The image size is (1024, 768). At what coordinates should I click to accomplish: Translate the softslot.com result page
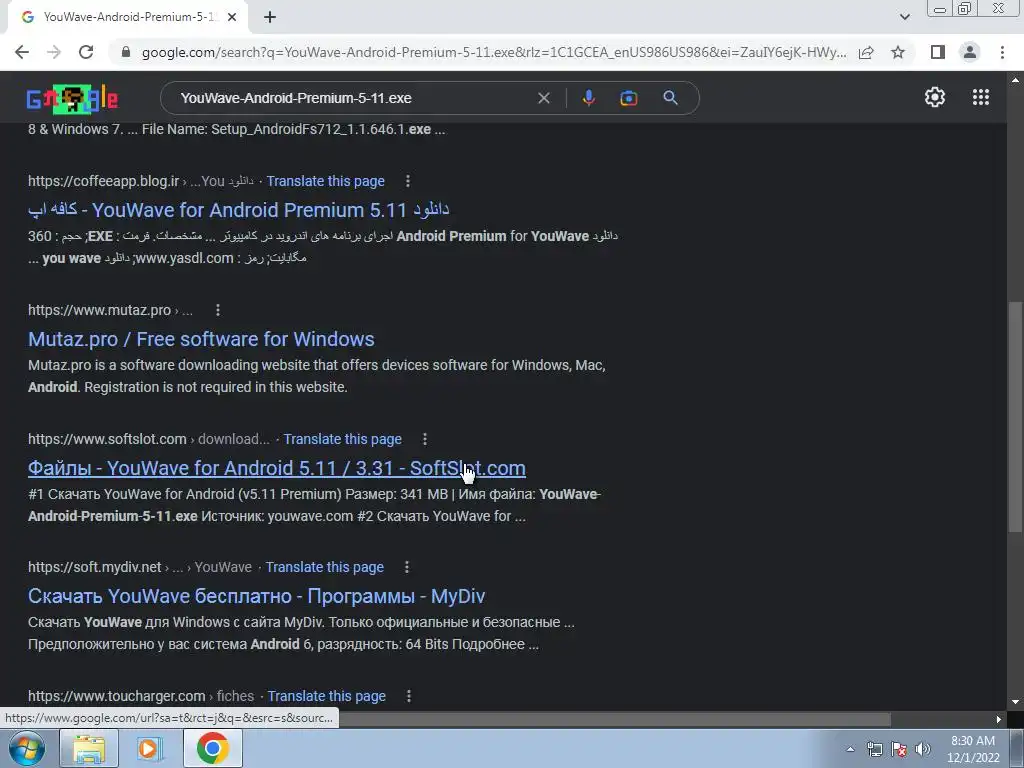pyautogui.click(x=342, y=439)
